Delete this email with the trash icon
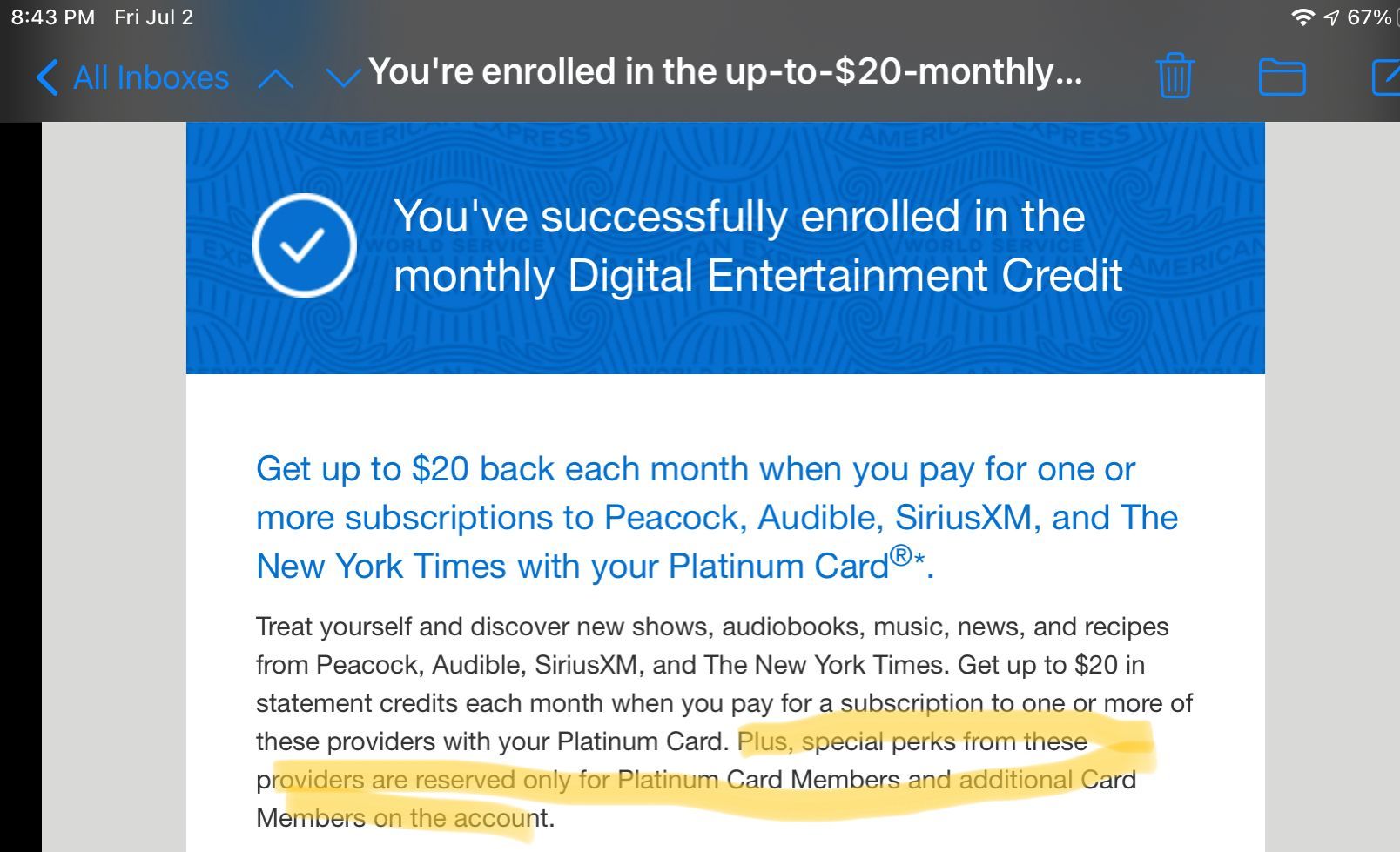Image resolution: width=1400 pixels, height=852 pixels. point(1175,76)
